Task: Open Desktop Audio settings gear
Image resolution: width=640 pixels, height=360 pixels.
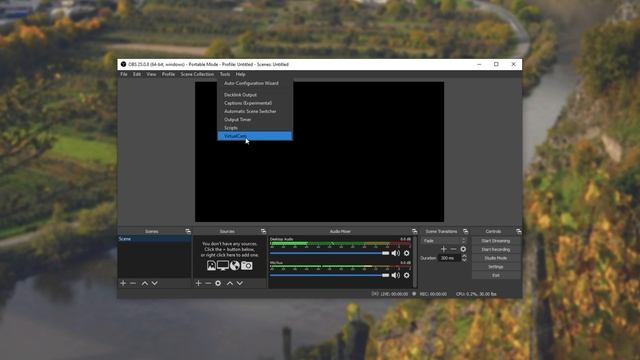Action: [407, 253]
